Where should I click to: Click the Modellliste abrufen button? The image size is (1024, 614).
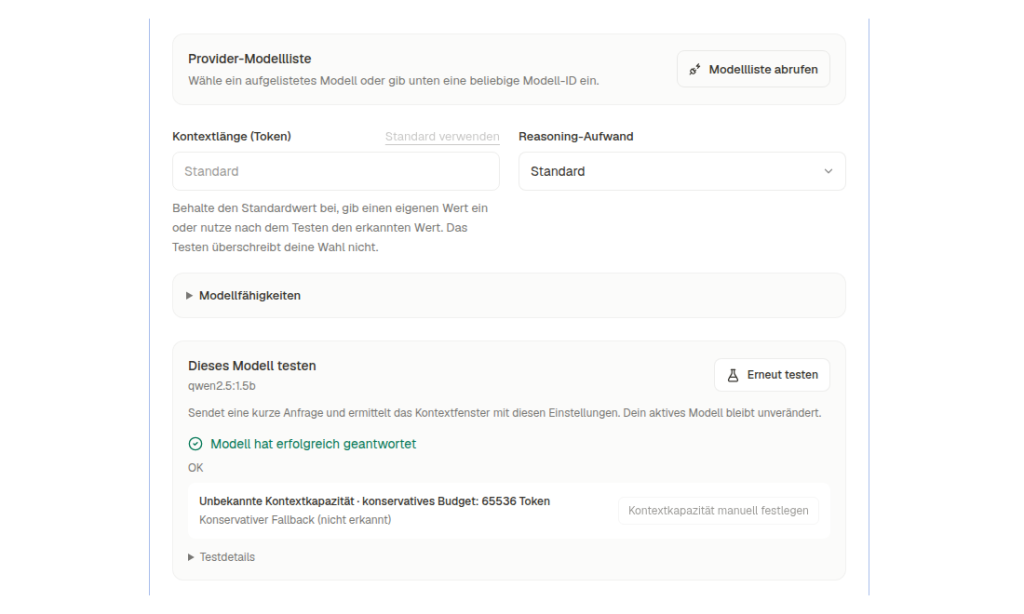pos(753,69)
